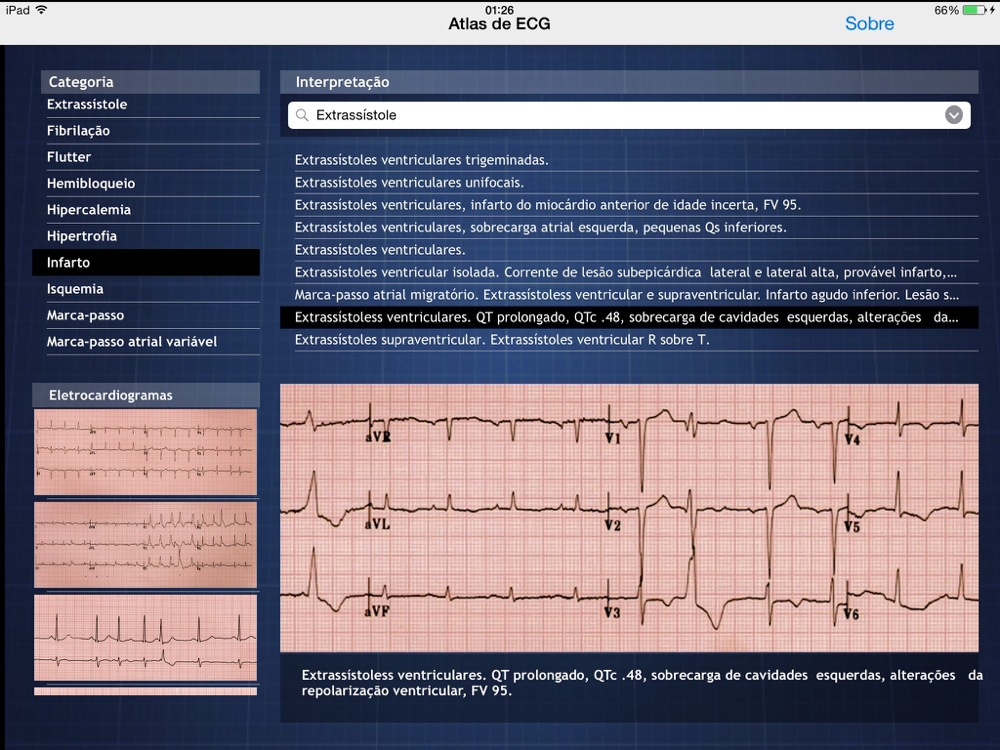Expand the search field dropdown arrow
The width and height of the screenshot is (1000, 750).
coord(953,115)
